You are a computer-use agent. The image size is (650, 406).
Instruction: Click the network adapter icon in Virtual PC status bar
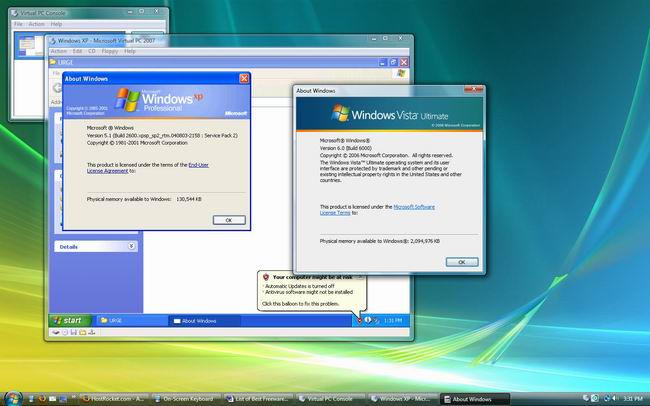tap(92, 332)
